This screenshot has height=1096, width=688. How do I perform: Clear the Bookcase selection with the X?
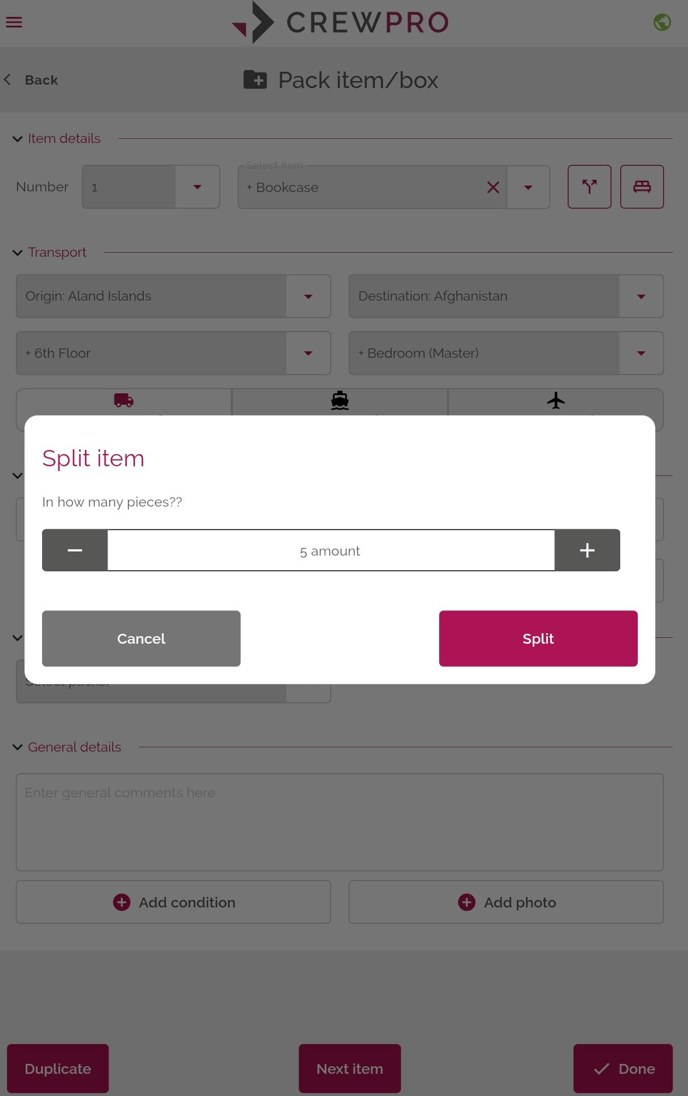[x=493, y=187]
